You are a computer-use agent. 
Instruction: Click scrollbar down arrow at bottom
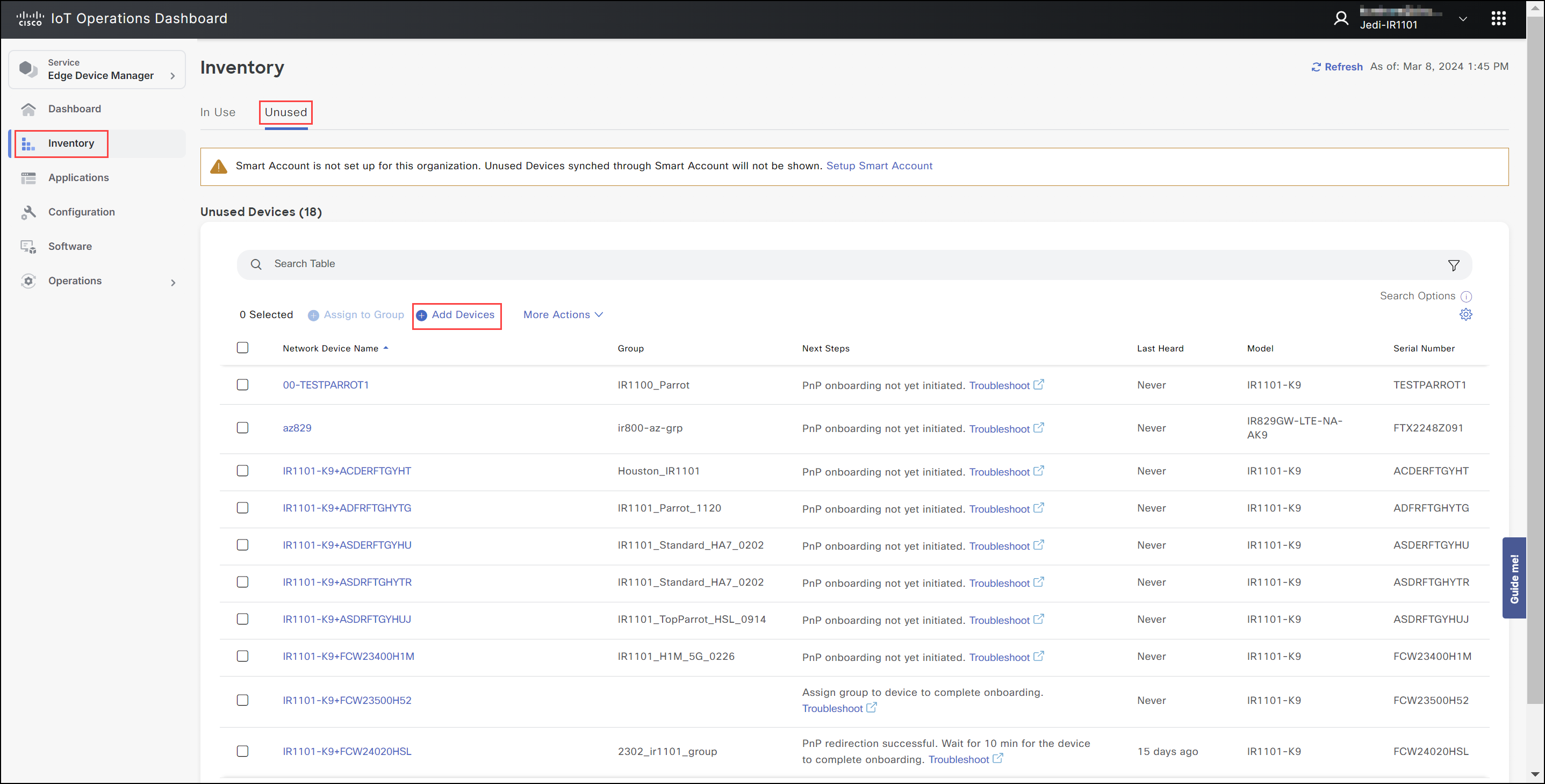pyautogui.click(x=1535, y=774)
